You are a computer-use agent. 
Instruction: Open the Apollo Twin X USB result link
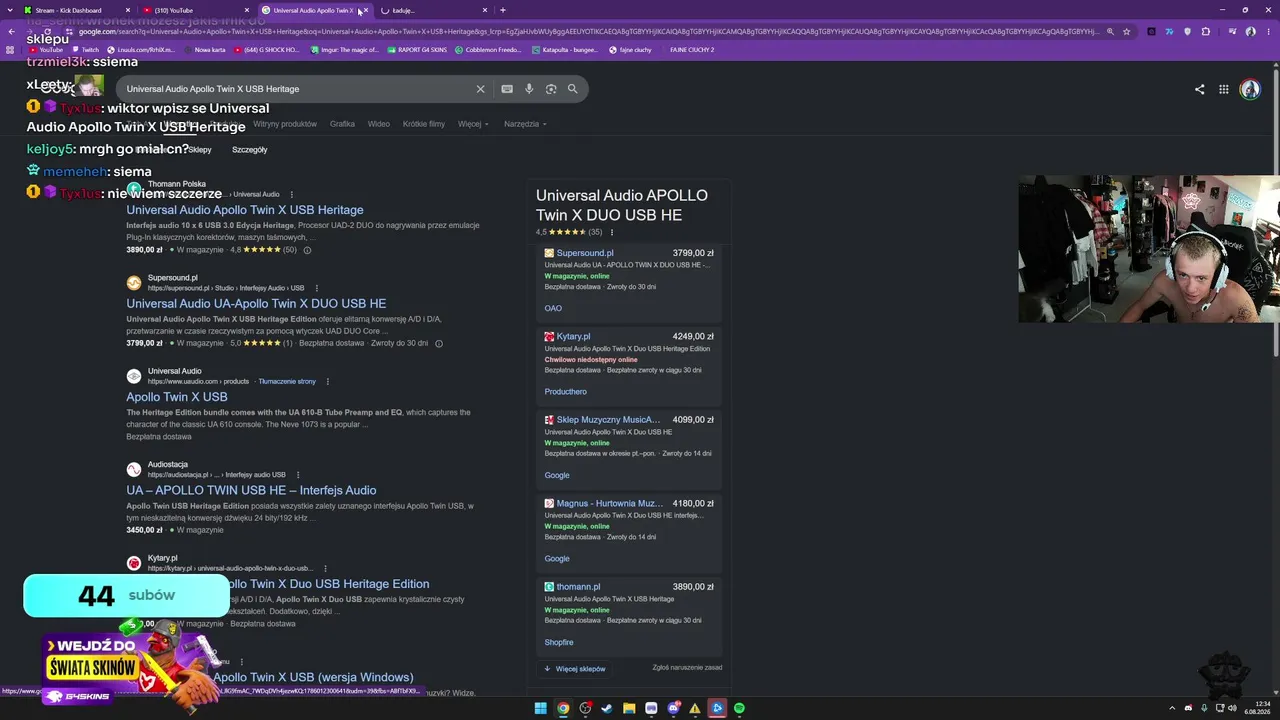coord(177,397)
